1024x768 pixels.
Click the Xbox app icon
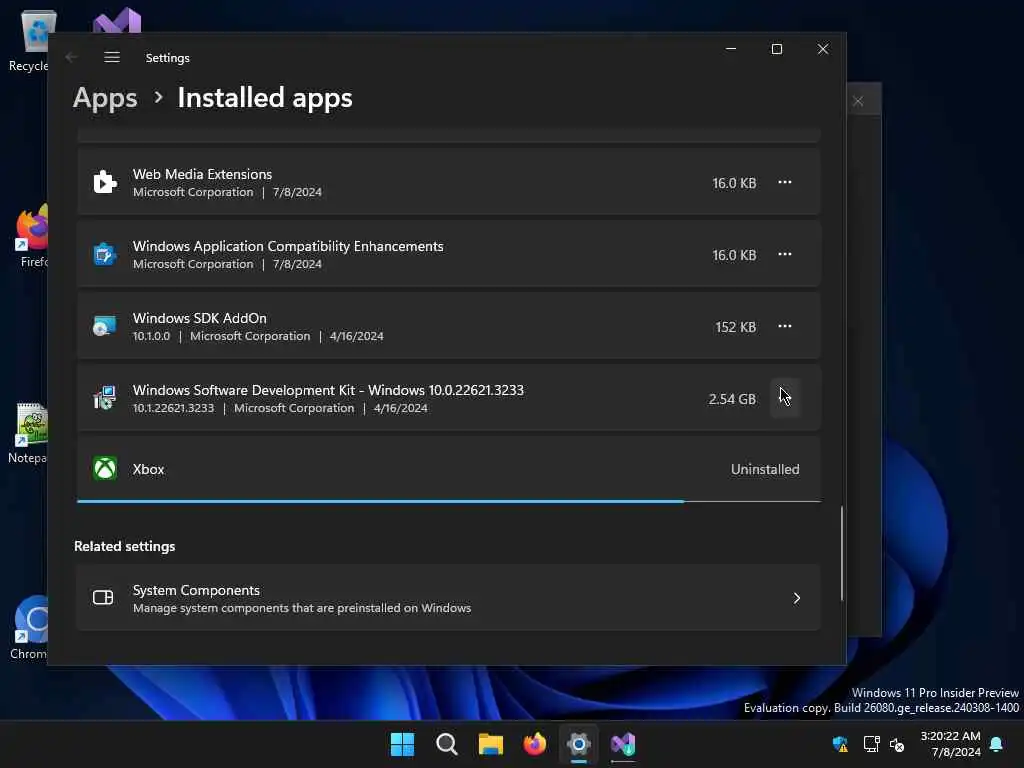click(104, 469)
